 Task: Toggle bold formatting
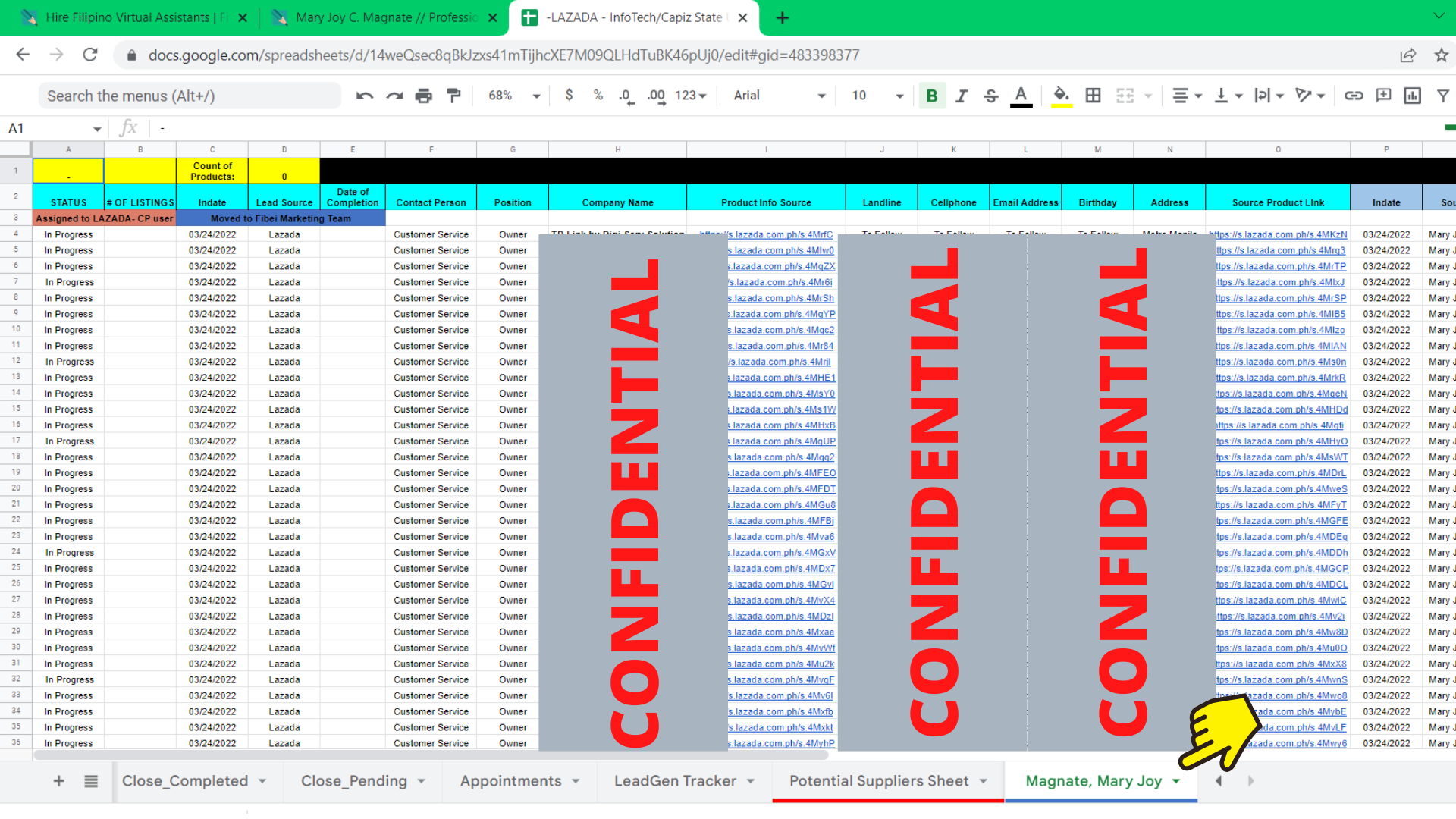(932, 96)
